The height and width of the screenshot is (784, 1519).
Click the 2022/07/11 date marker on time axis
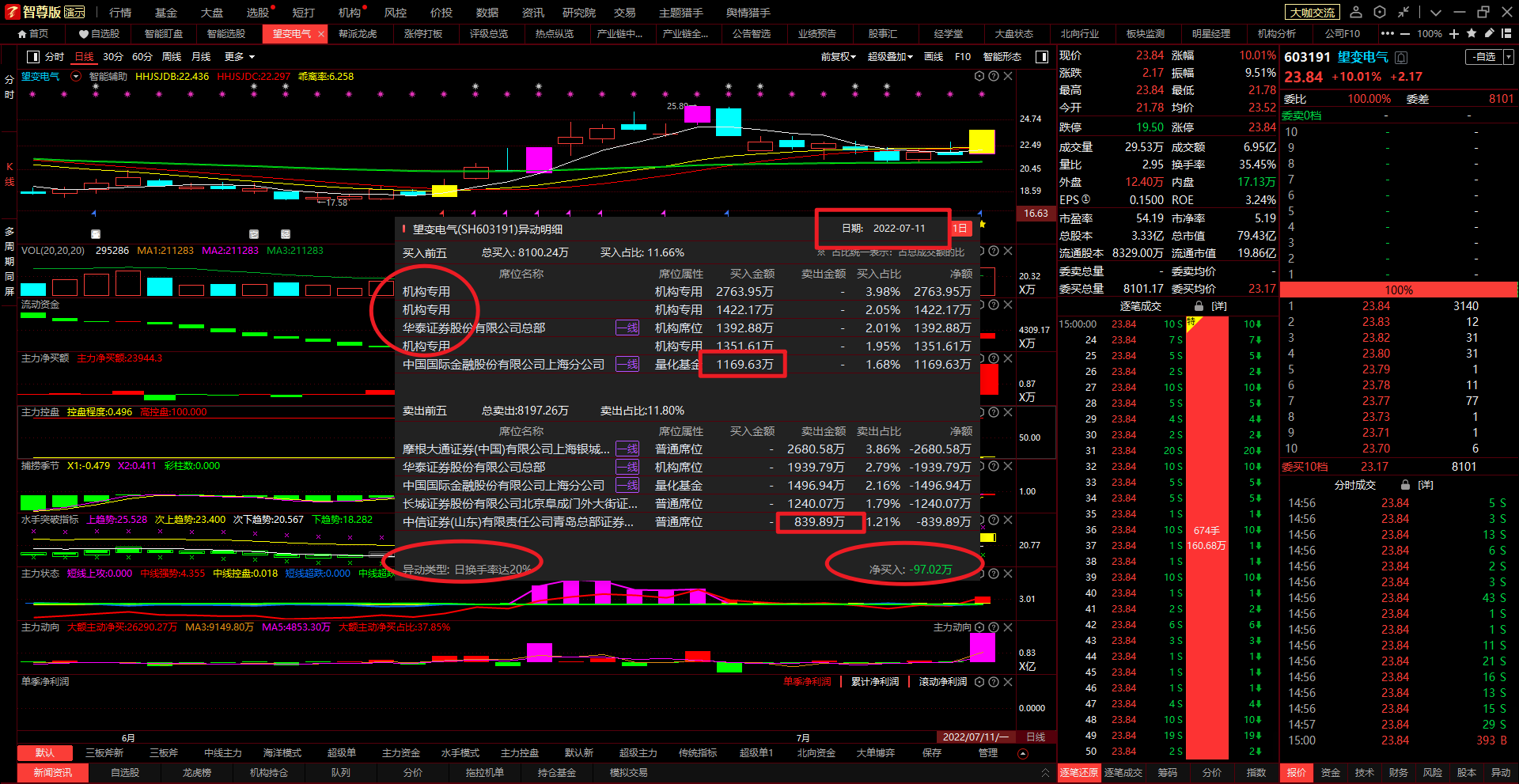[x=975, y=737]
